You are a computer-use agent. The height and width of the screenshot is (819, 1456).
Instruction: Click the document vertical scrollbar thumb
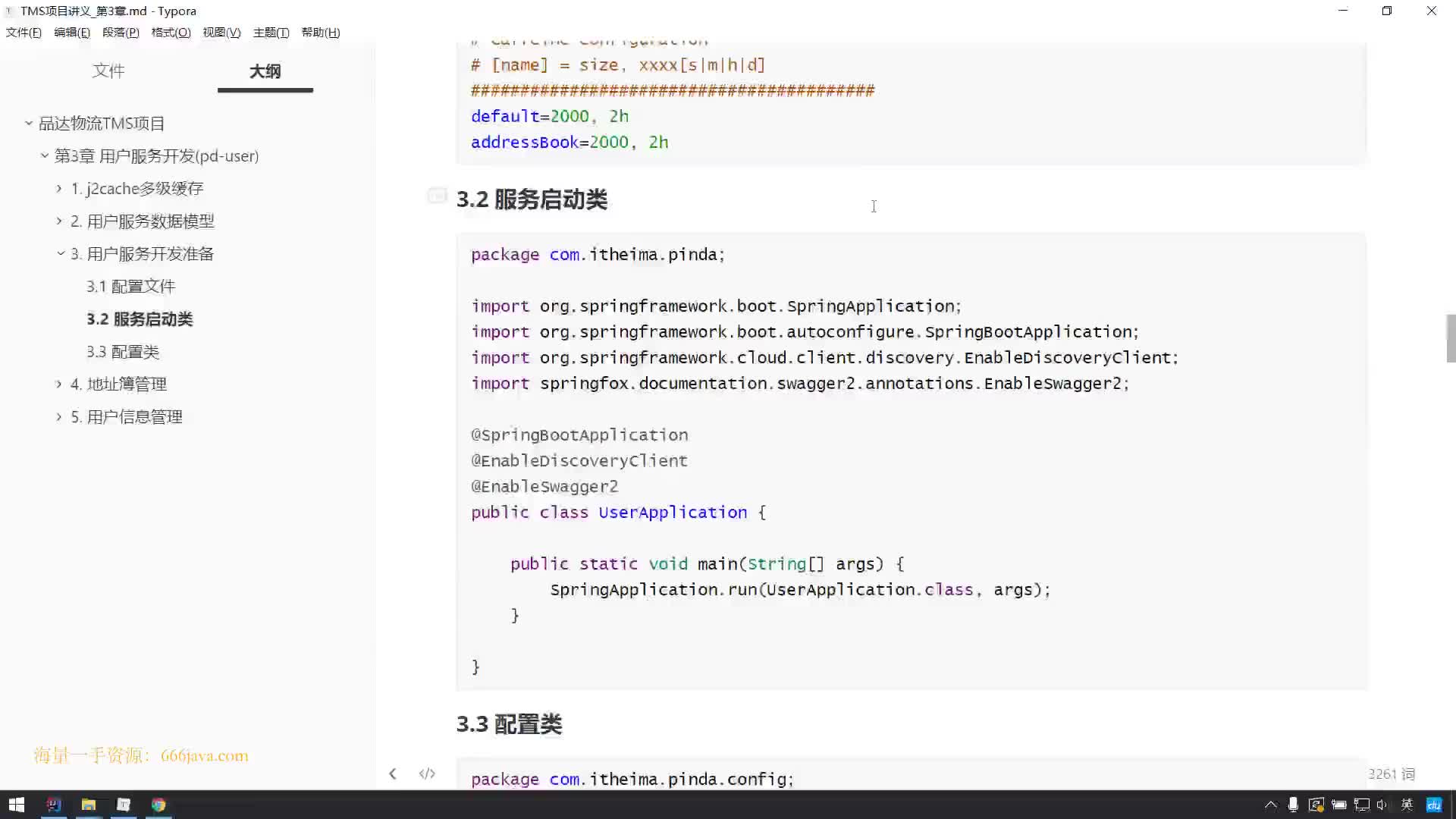pos(1451,338)
